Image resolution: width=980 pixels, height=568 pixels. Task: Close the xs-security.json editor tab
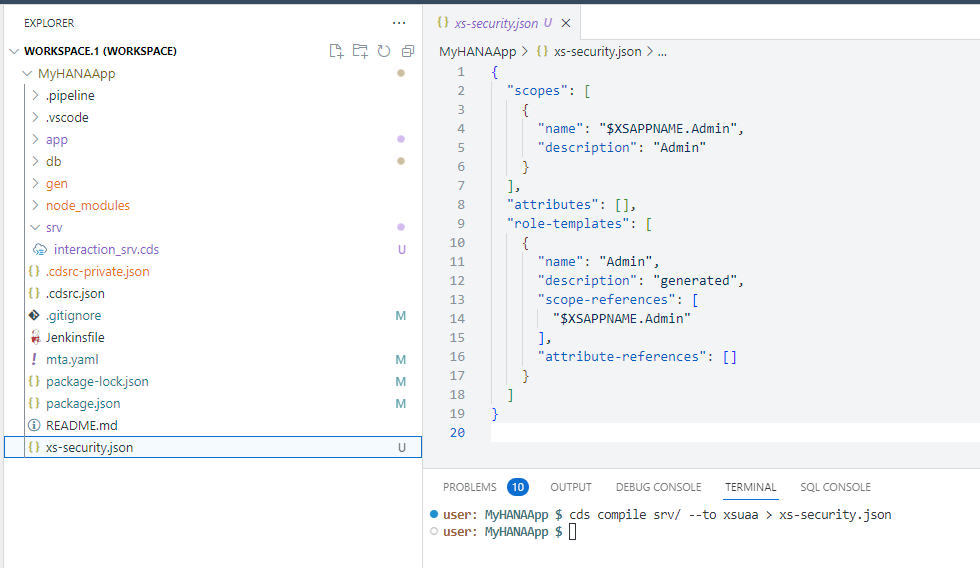(x=566, y=23)
